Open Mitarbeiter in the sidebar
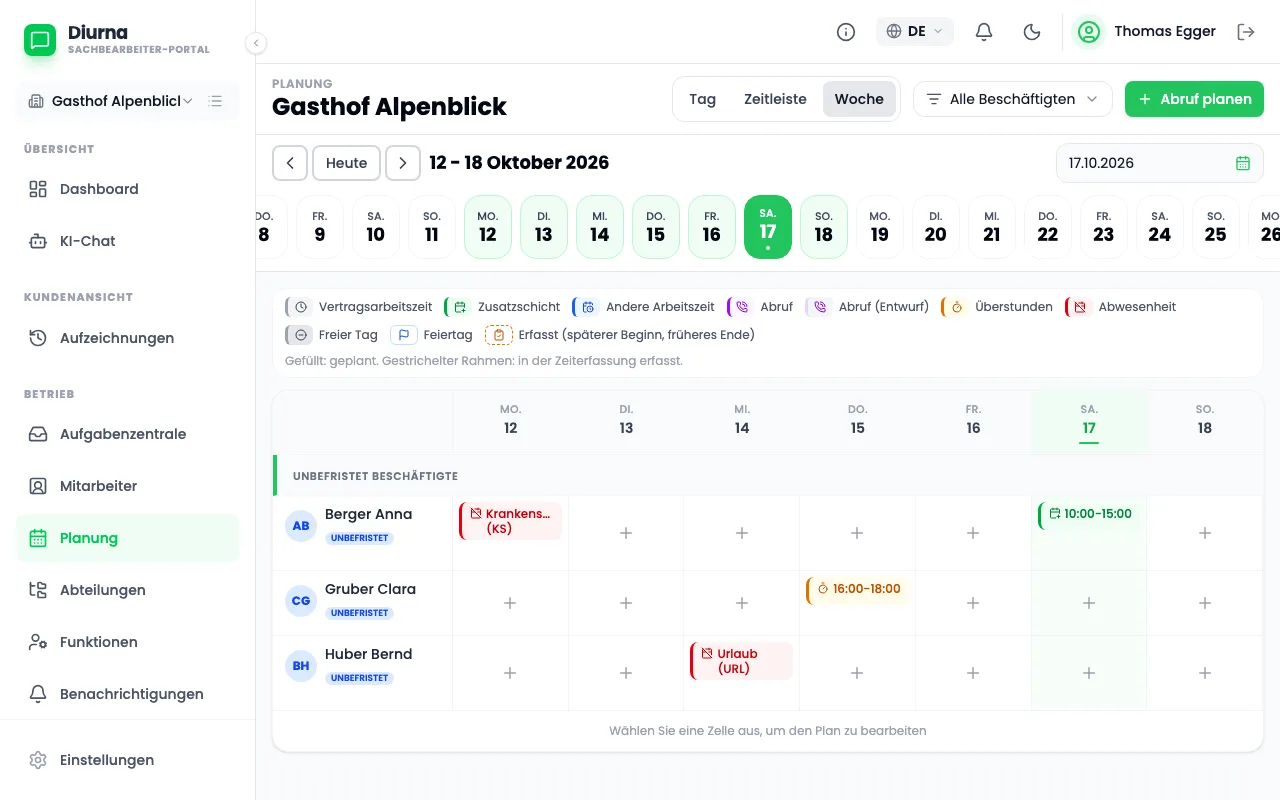Image resolution: width=1280 pixels, height=800 pixels. 128,486
